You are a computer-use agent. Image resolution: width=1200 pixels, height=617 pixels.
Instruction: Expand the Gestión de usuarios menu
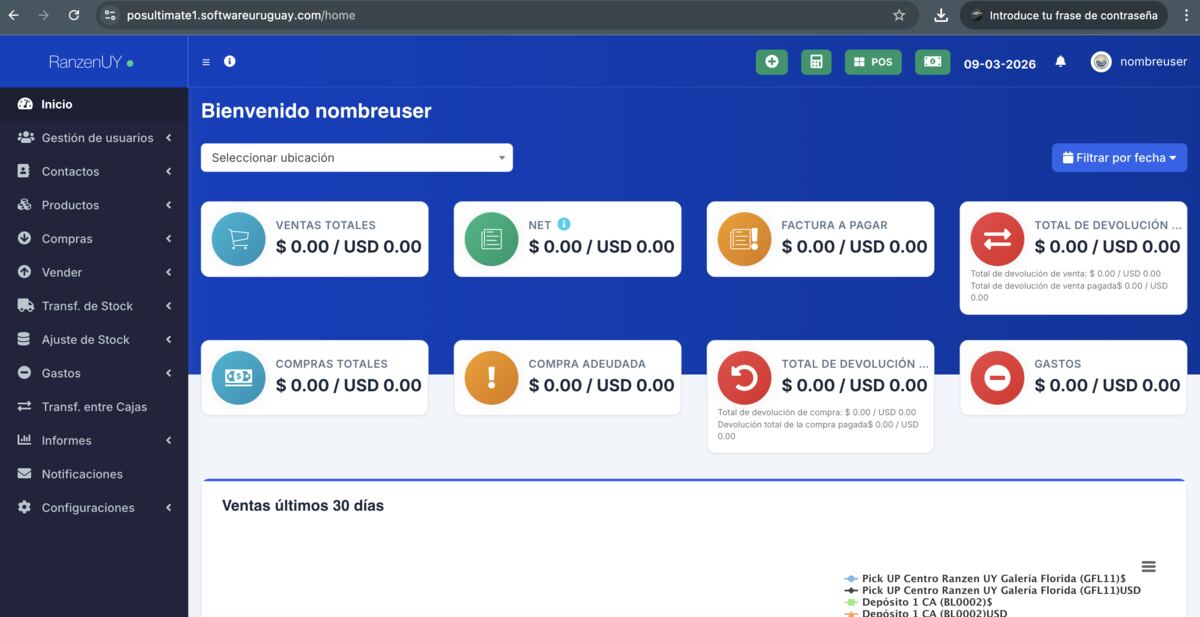point(95,138)
